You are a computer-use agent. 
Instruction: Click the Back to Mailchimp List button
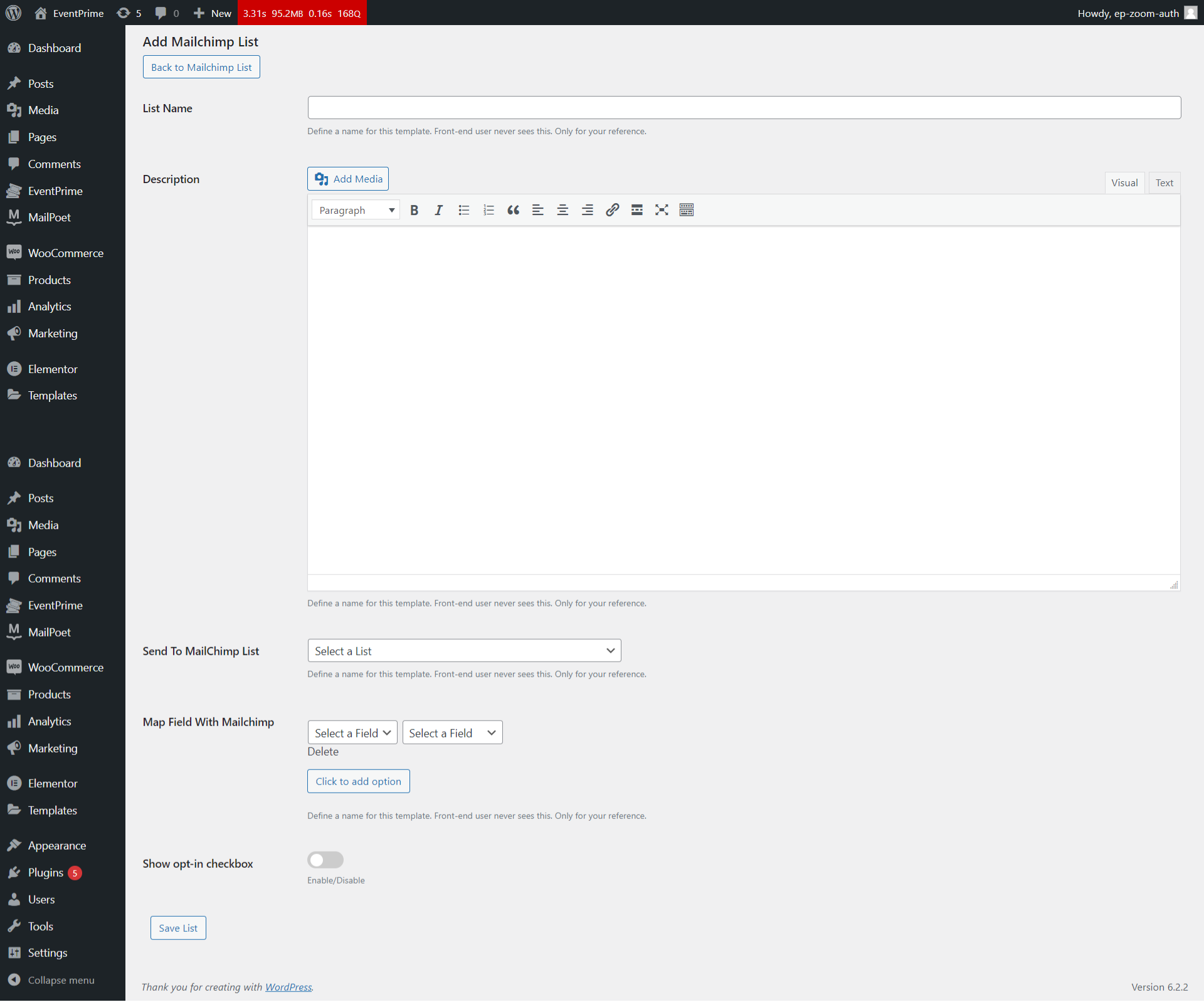click(201, 67)
